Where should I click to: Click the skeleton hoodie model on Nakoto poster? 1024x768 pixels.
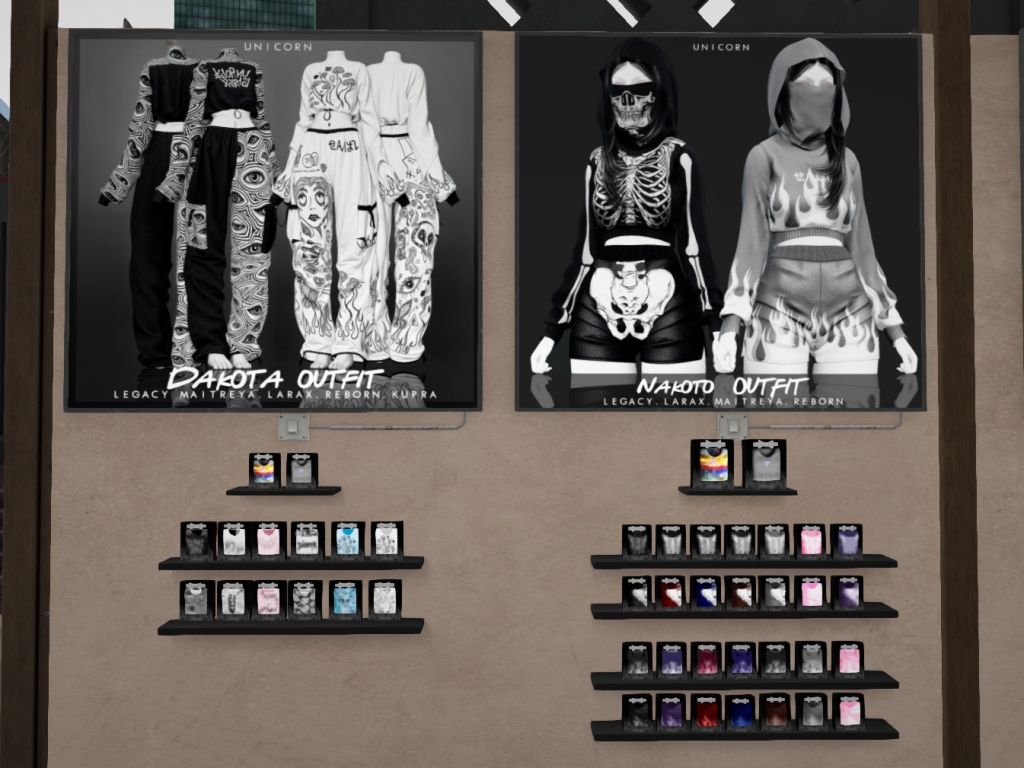632,220
